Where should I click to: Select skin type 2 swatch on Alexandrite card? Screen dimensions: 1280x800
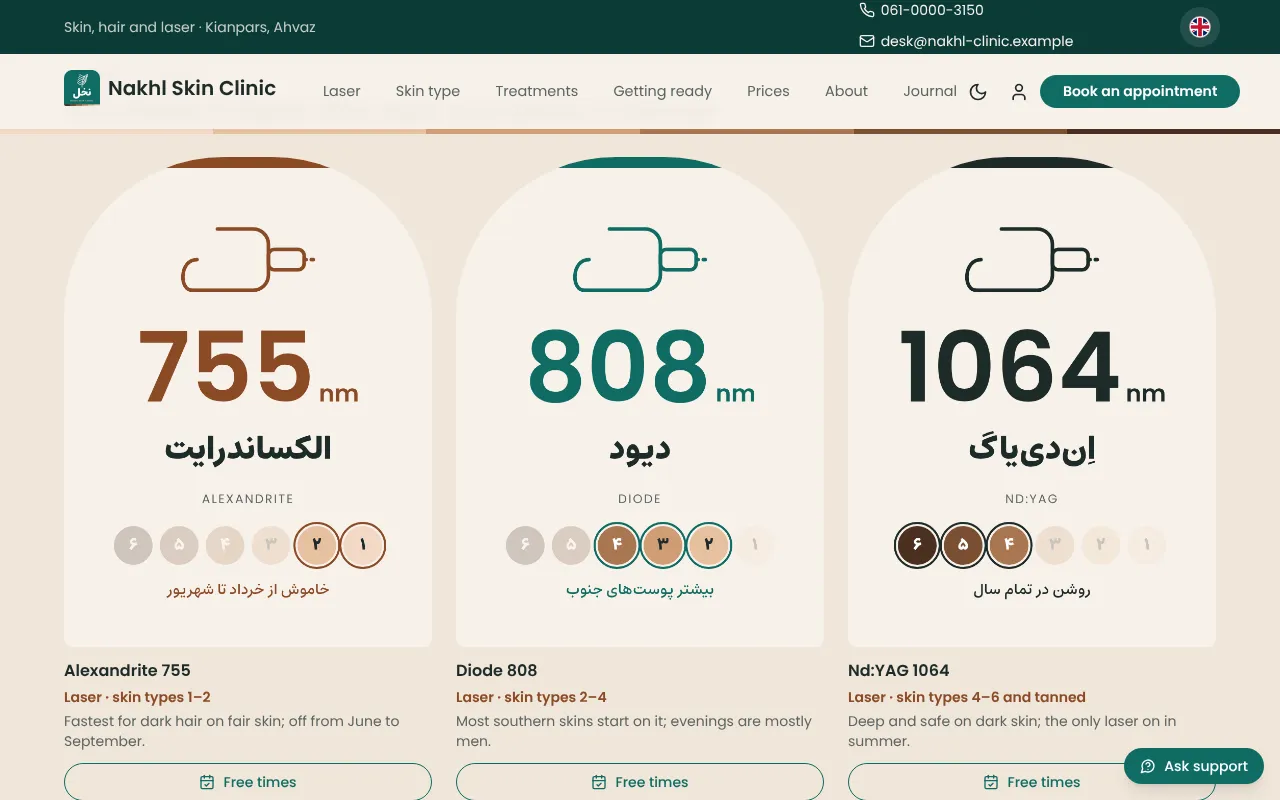point(317,545)
